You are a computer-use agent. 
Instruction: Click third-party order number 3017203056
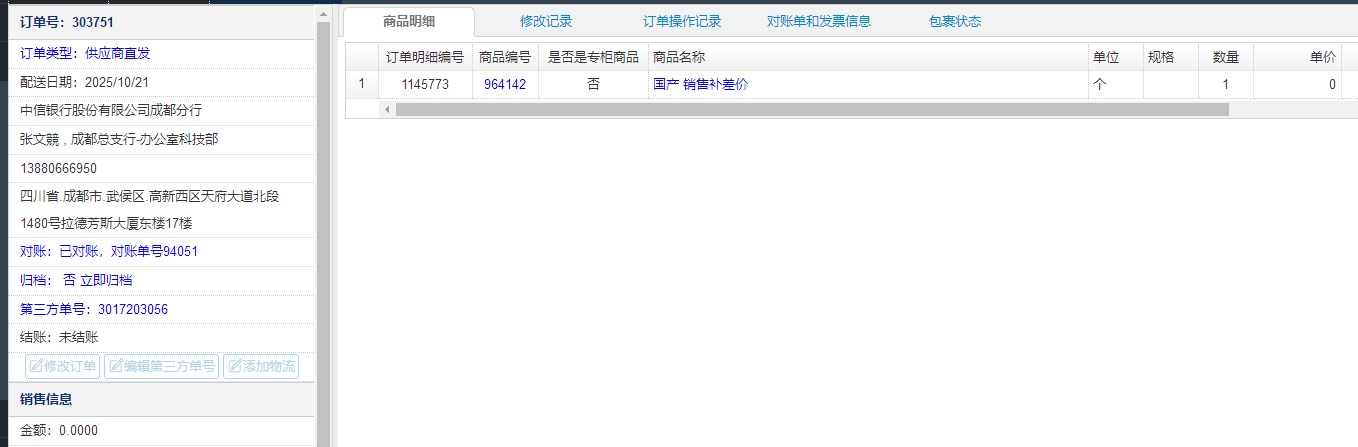(133, 309)
